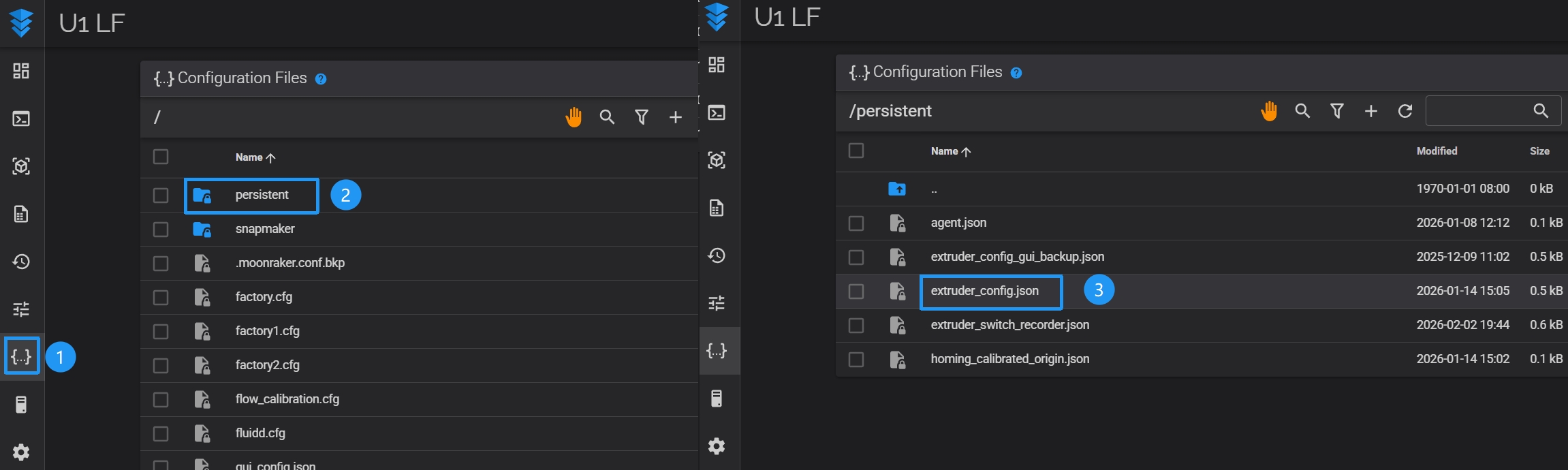Click the plus add icon in root panel
The image size is (1568, 470).
[x=675, y=117]
